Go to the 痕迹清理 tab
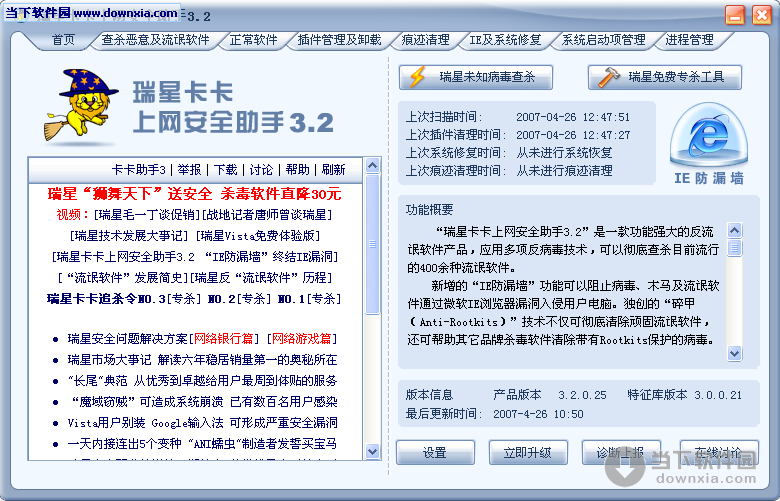 [x=425, y=40]
